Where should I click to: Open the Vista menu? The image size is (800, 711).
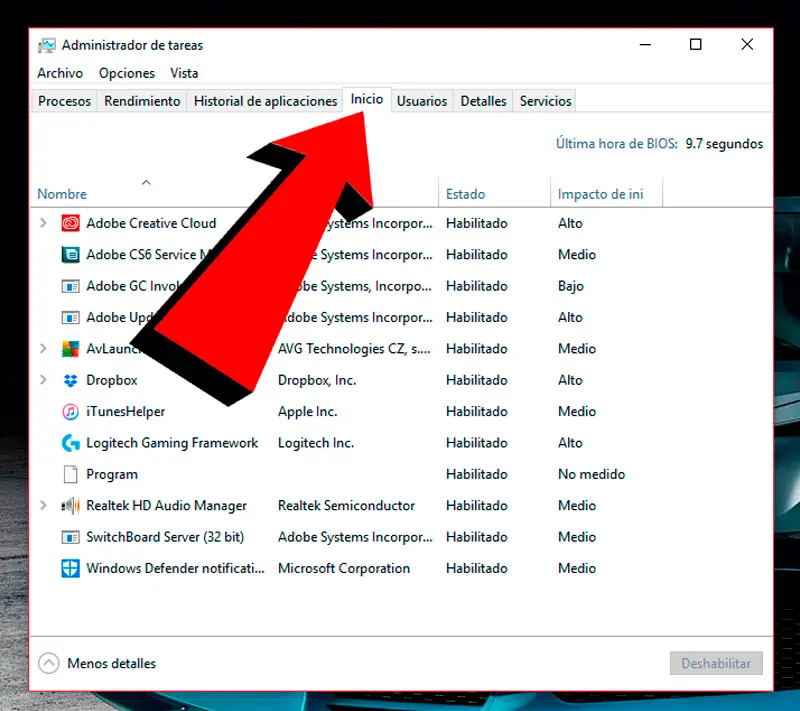point(184,73)
